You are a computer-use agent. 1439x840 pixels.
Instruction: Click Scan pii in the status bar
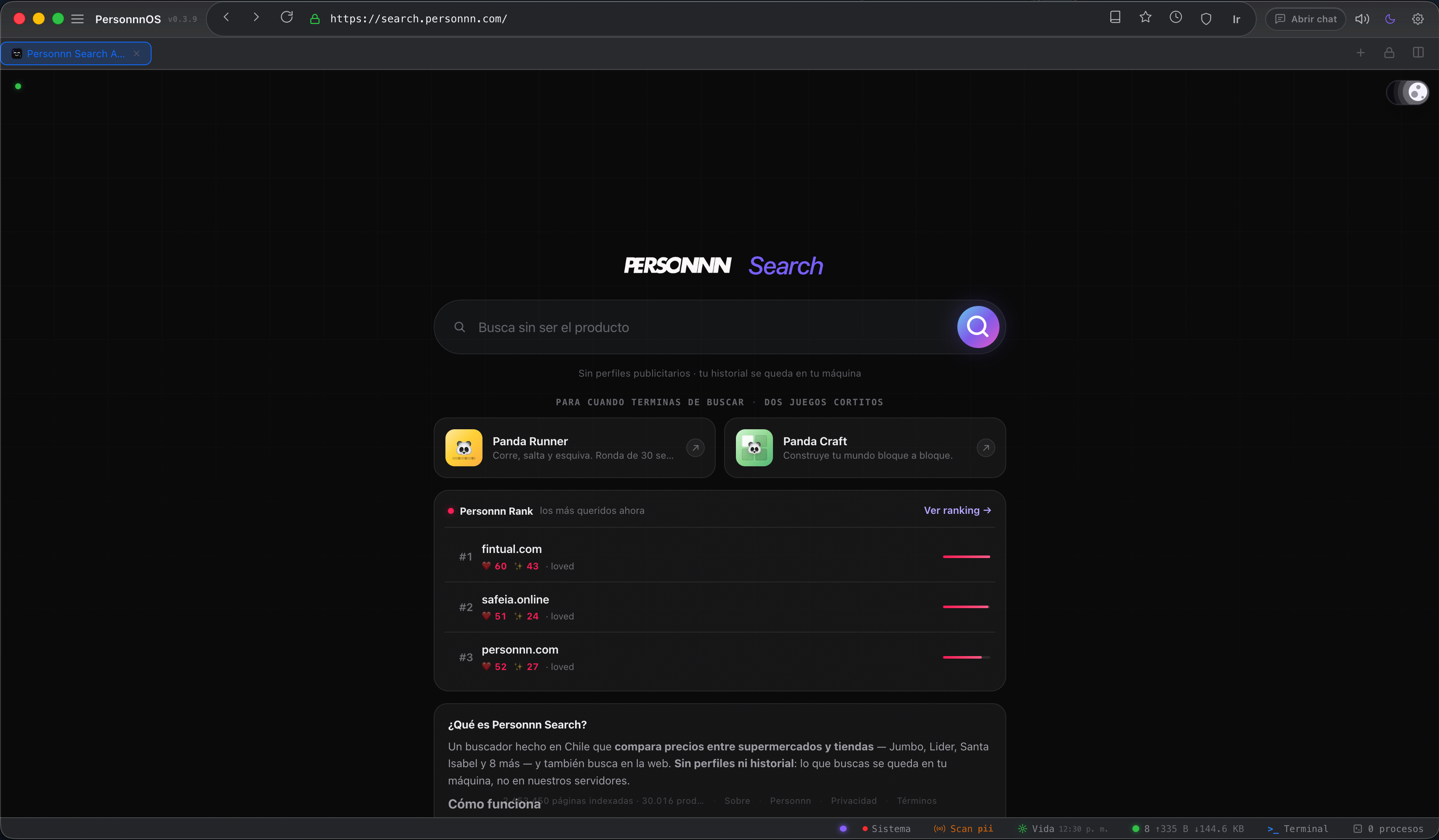pyautogui.click(x=963, y=829)
